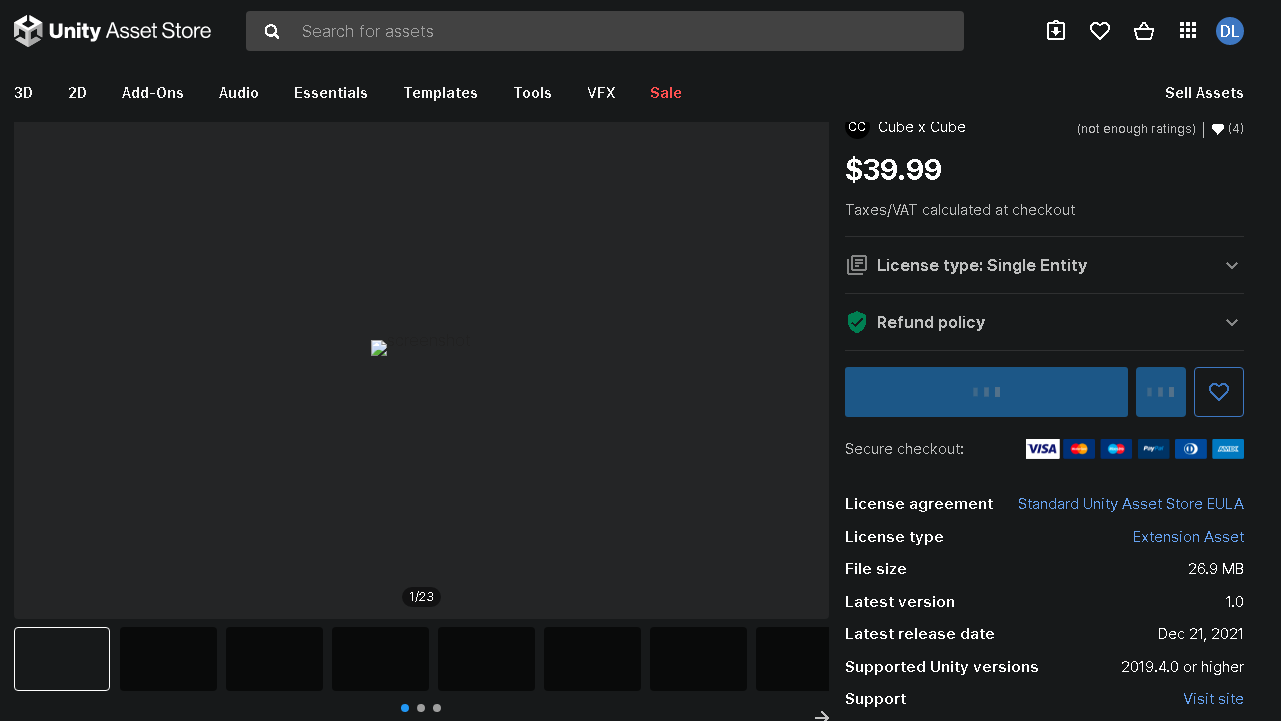
Task: Open the Unity apps grid menu
Action: pos(1187,31)
